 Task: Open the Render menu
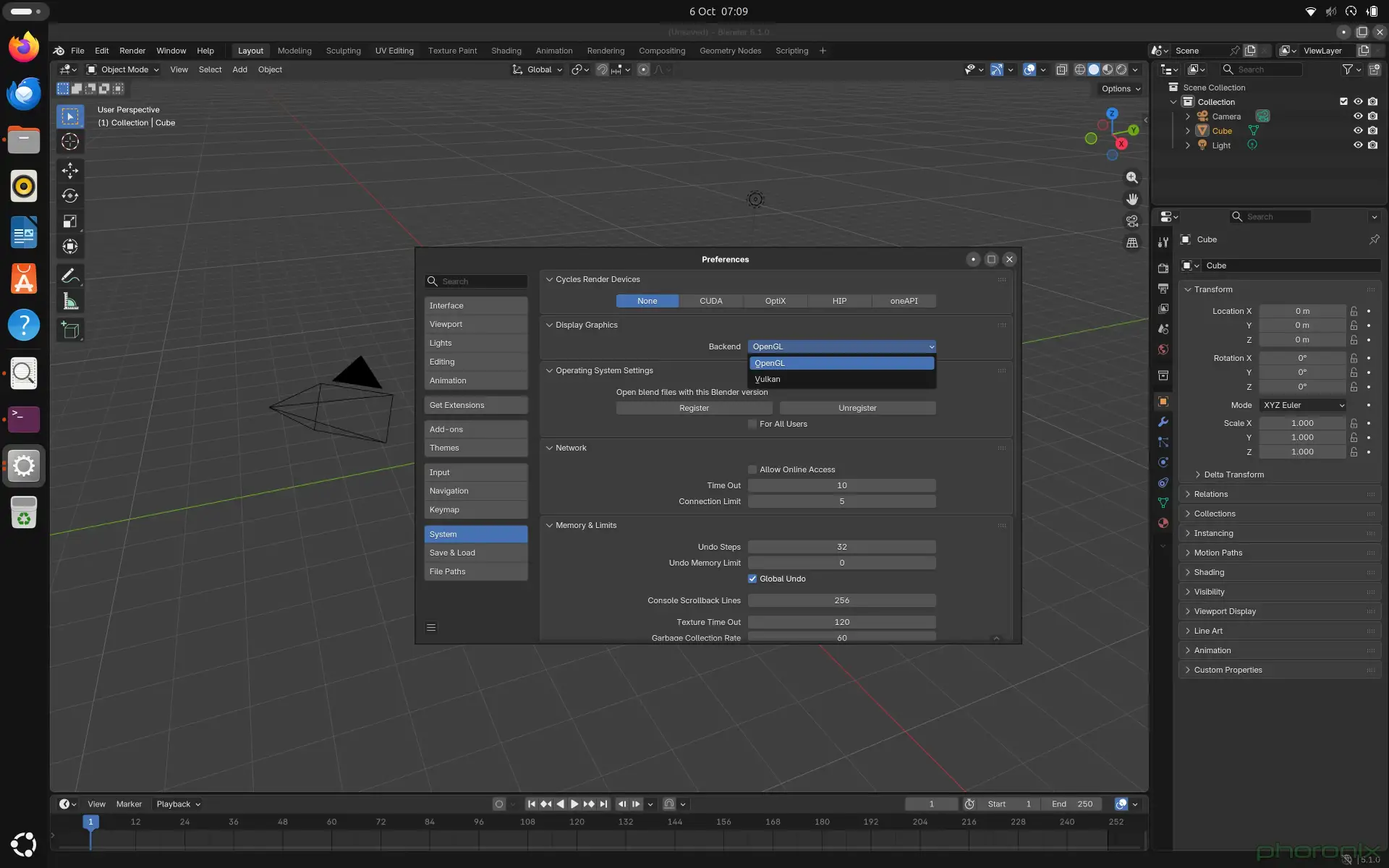(x=132, y=51)
